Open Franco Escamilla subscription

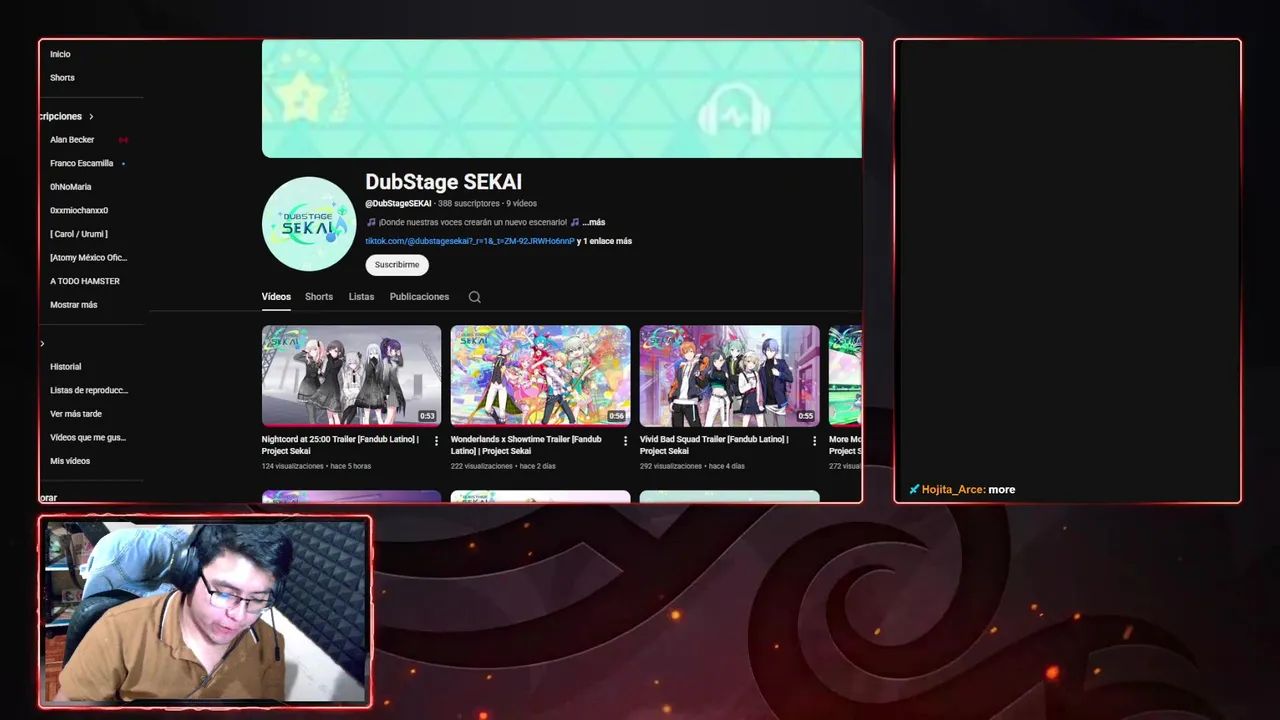(x=82, y=163)
